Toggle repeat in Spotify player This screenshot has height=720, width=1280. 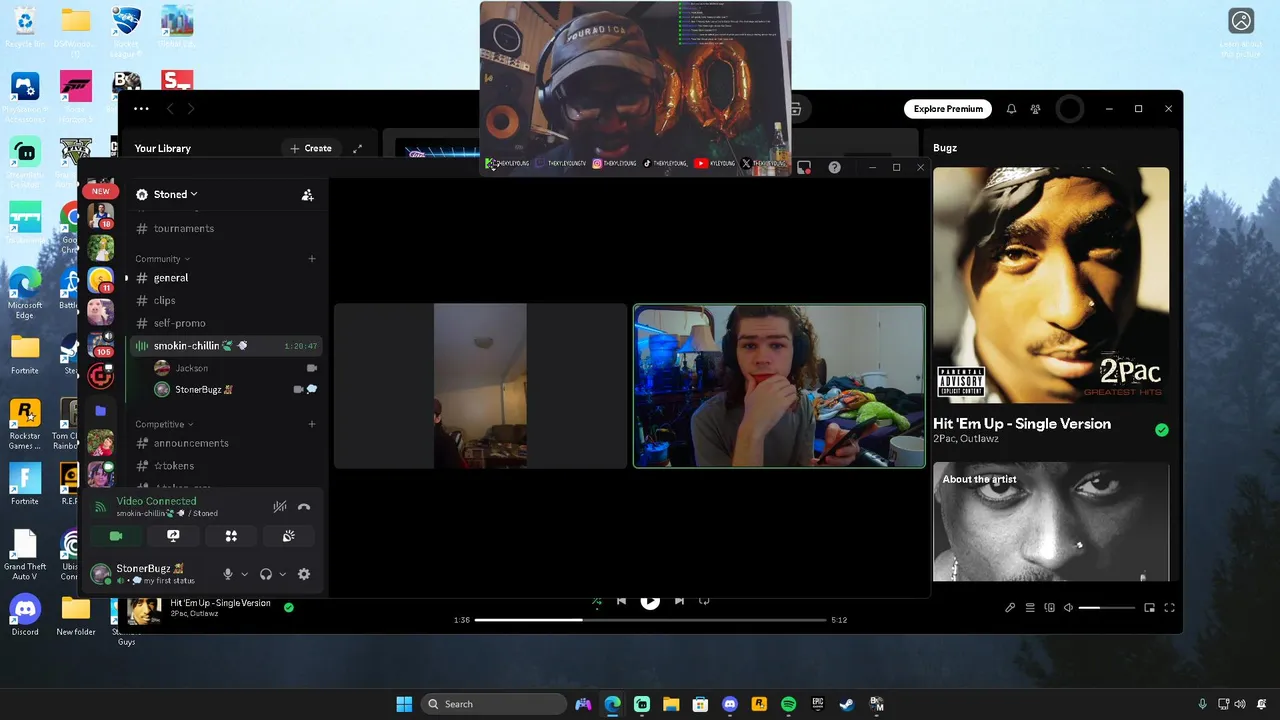click(x=704, y=601)
